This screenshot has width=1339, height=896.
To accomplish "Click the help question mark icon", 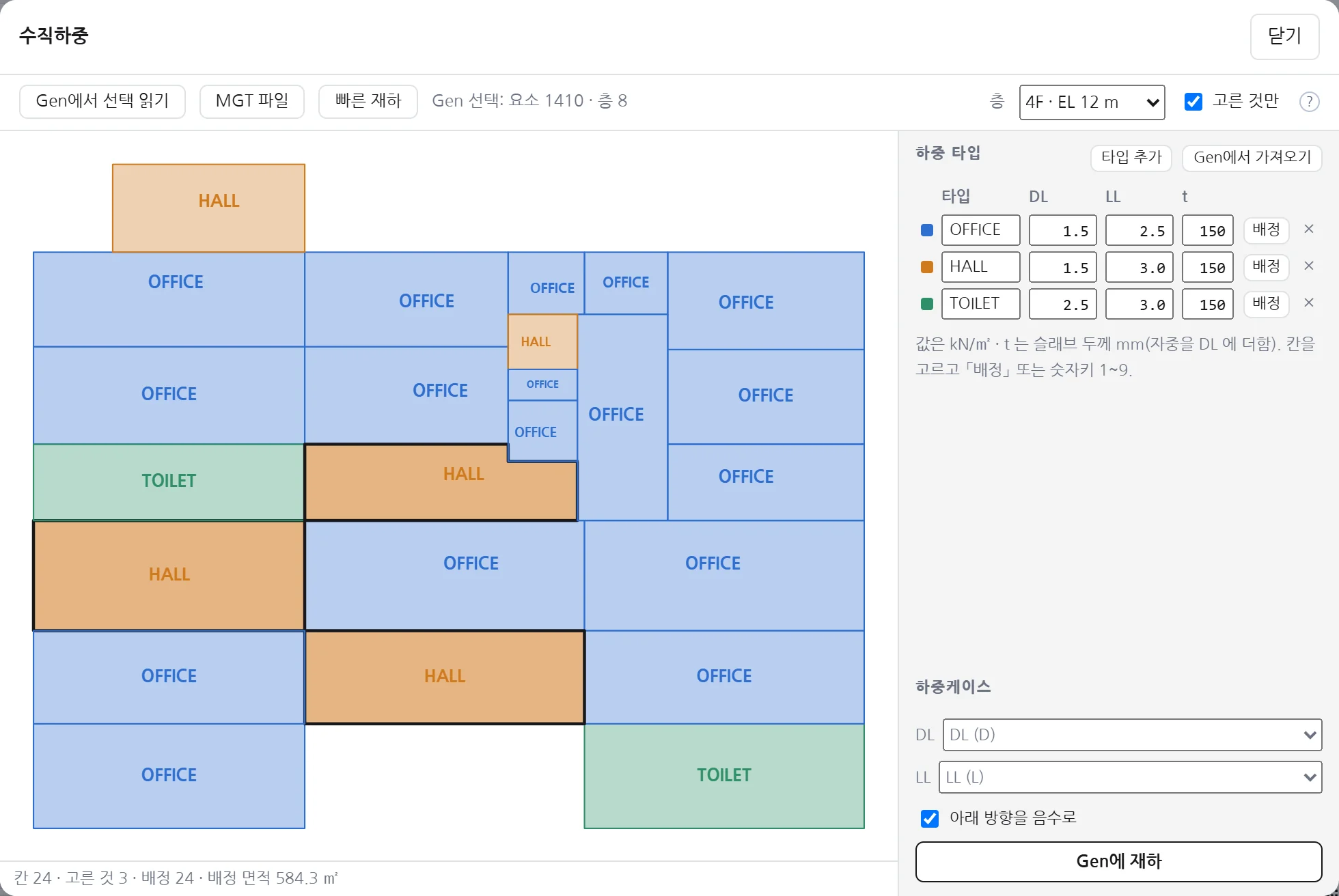I will tap(1309, 102).
